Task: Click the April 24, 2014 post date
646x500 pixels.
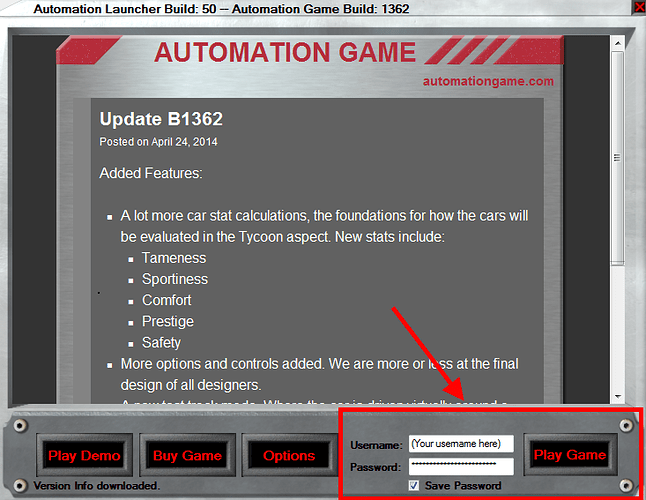Action: click(184, 142)
